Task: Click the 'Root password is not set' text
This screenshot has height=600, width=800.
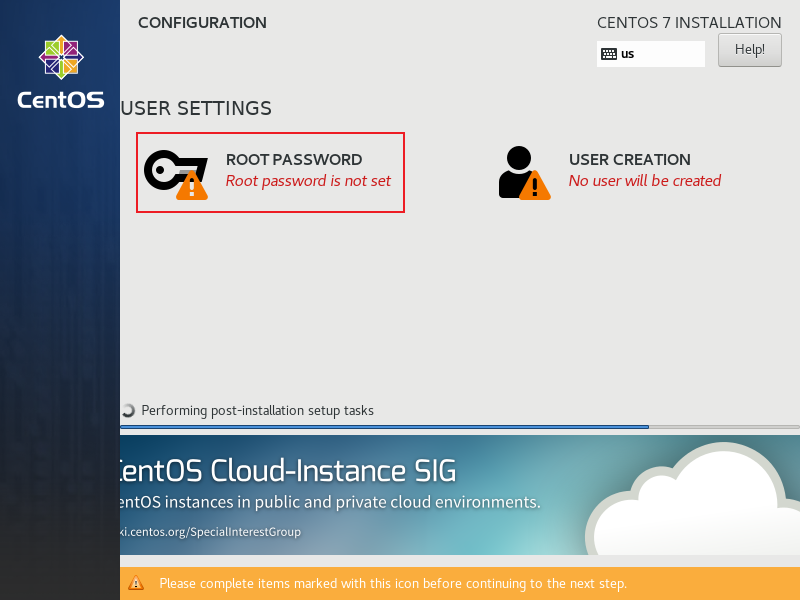Action: coord(308,181)
